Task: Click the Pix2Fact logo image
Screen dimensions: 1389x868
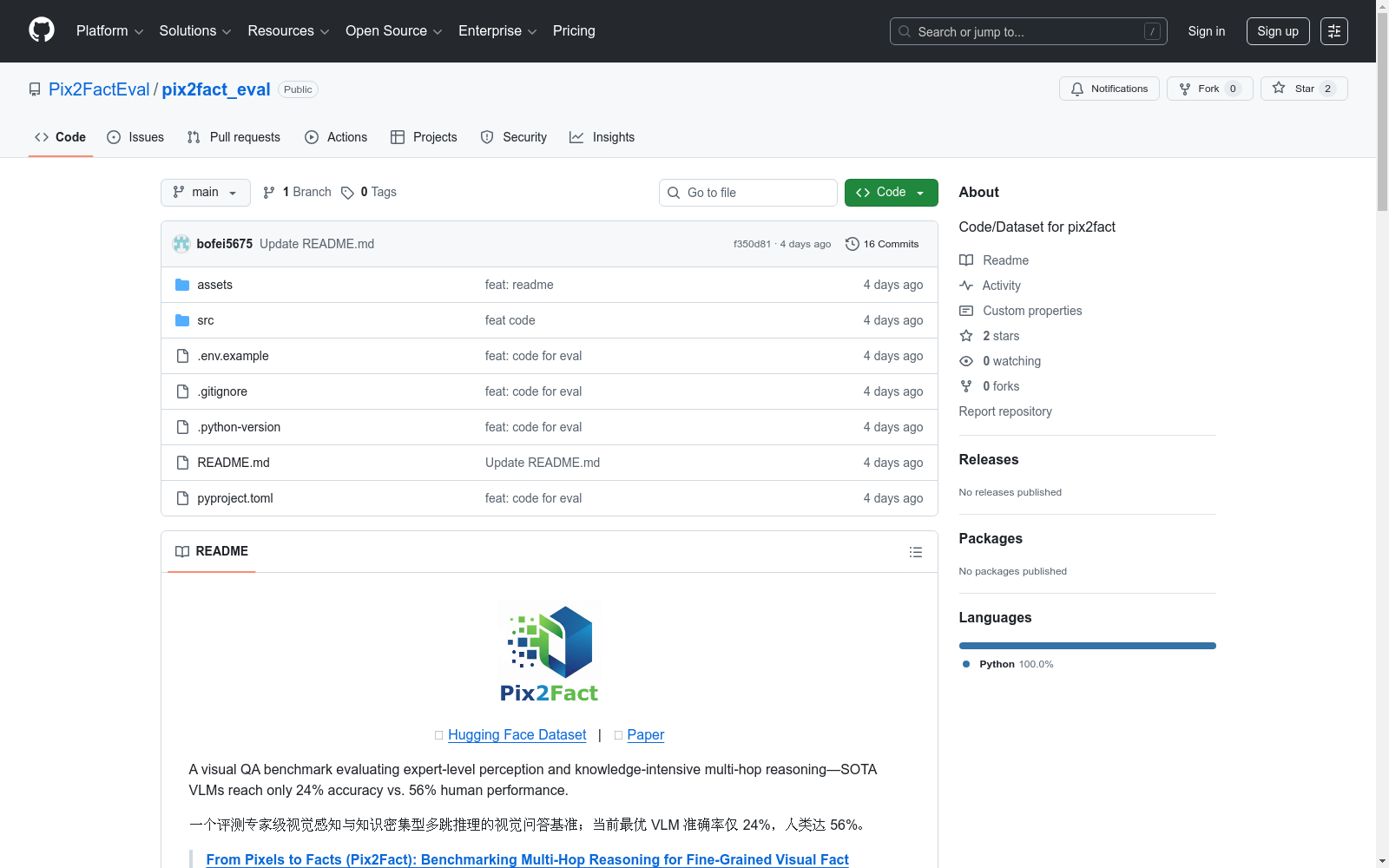Action: coord(550,652)
